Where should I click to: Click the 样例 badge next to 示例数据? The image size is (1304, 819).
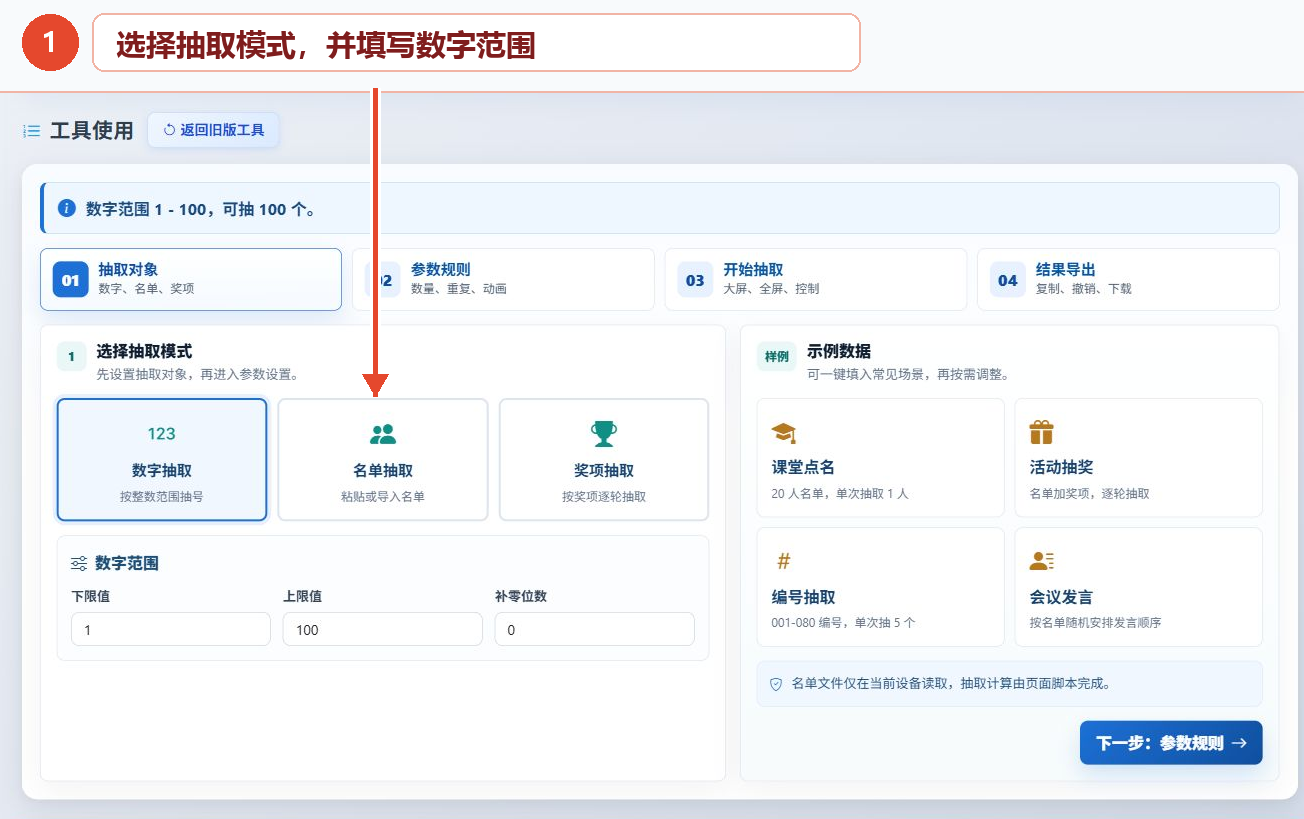pos(777,356)
